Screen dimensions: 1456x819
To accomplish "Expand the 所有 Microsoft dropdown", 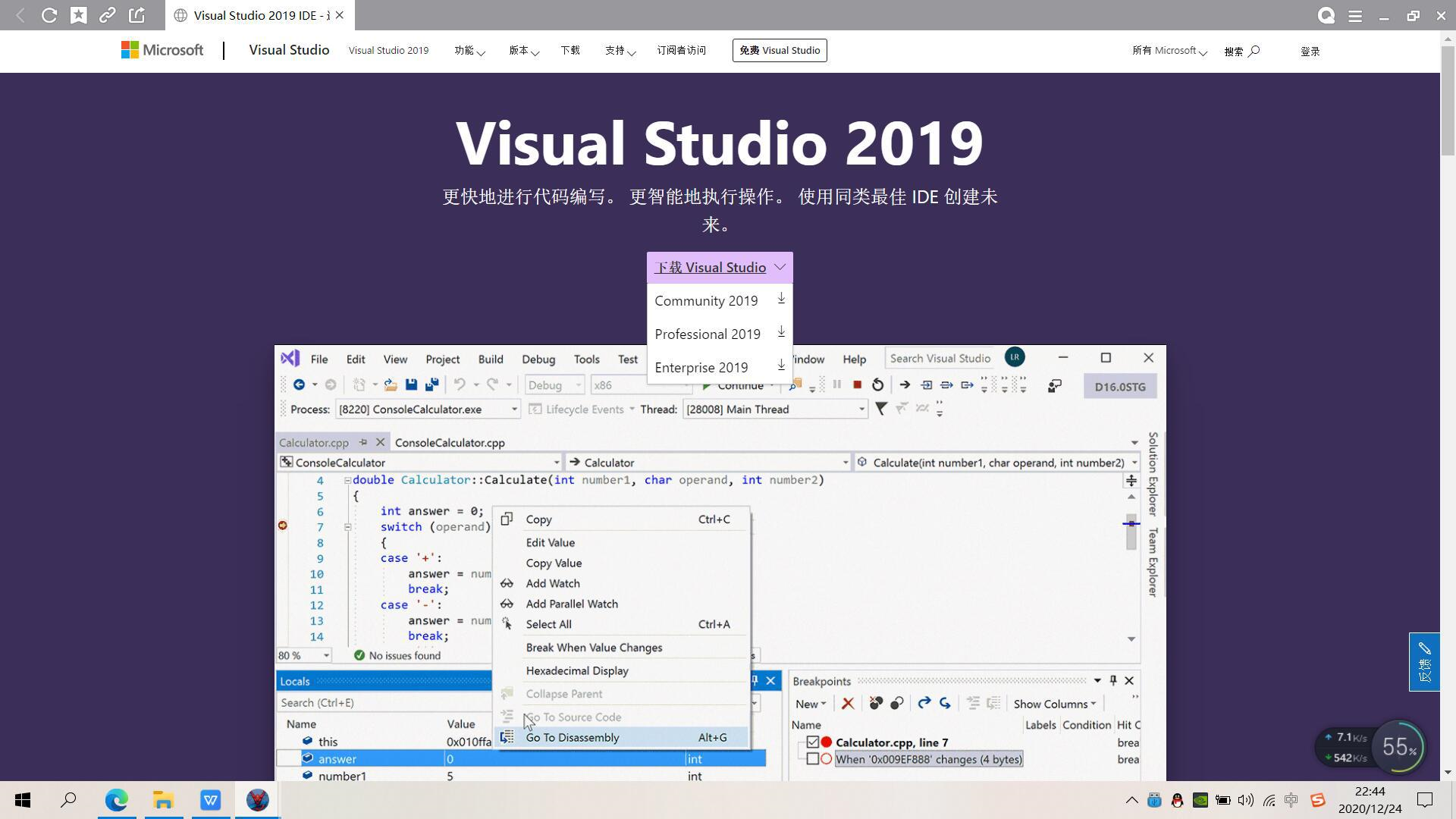I will tap(1169, 51).
